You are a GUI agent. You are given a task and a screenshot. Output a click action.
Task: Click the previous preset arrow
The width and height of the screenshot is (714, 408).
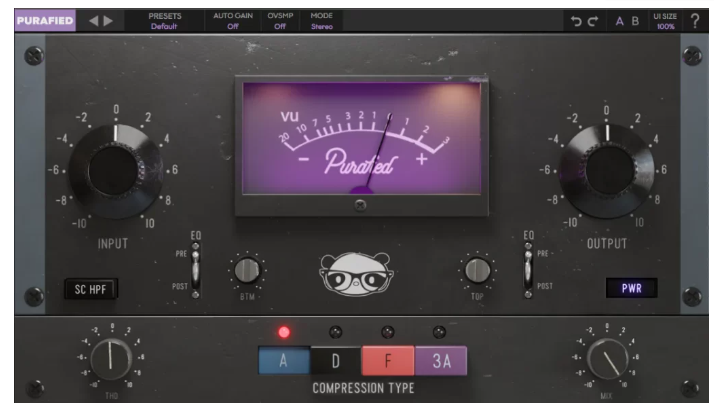click(93, 20)
